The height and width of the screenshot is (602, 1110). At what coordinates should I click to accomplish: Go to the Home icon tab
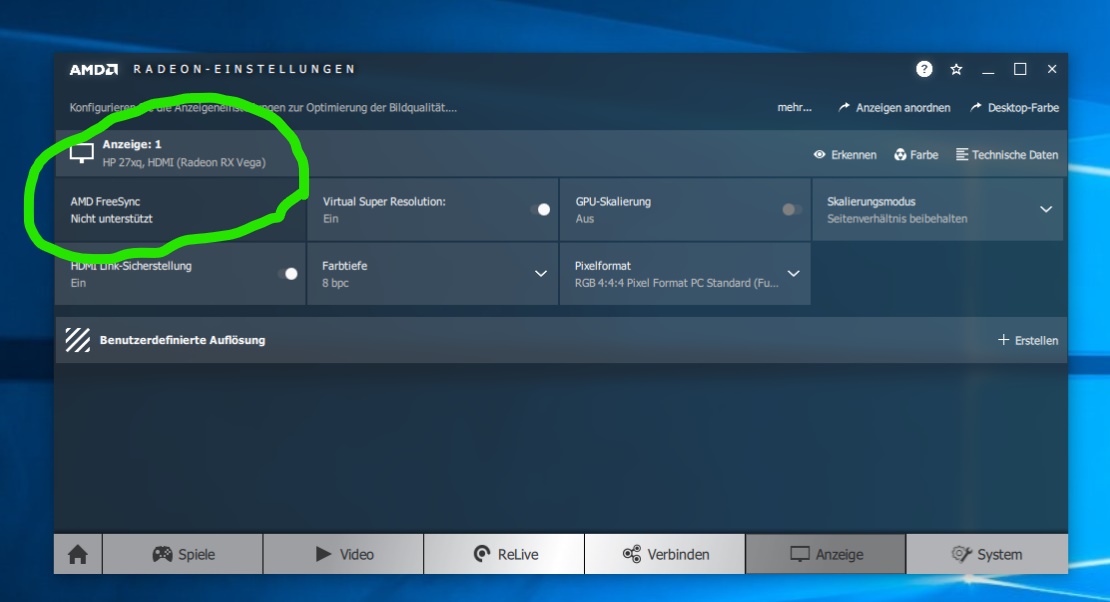click(78, 555)
